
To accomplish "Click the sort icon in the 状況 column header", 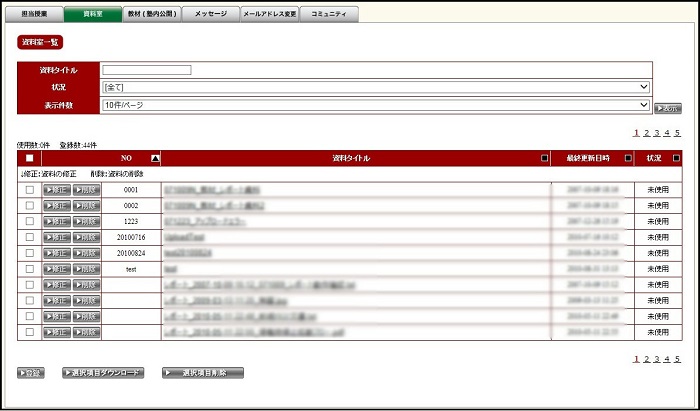I will [x=676, y=158].
